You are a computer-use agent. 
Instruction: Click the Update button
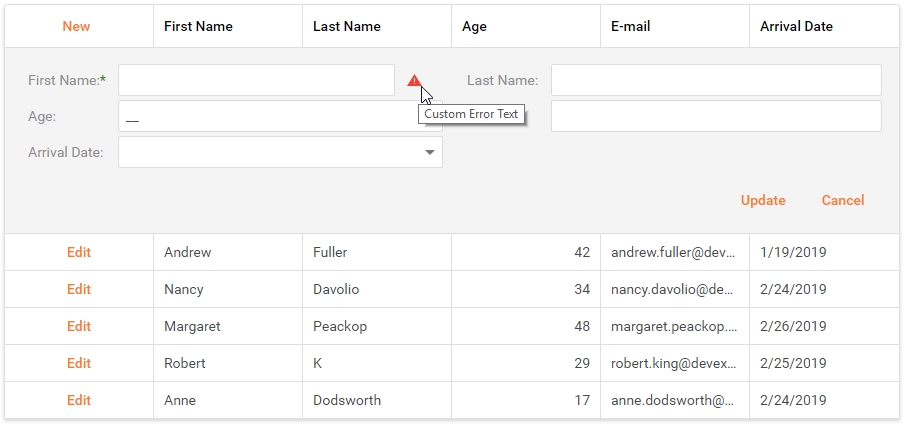click(763, 200)
